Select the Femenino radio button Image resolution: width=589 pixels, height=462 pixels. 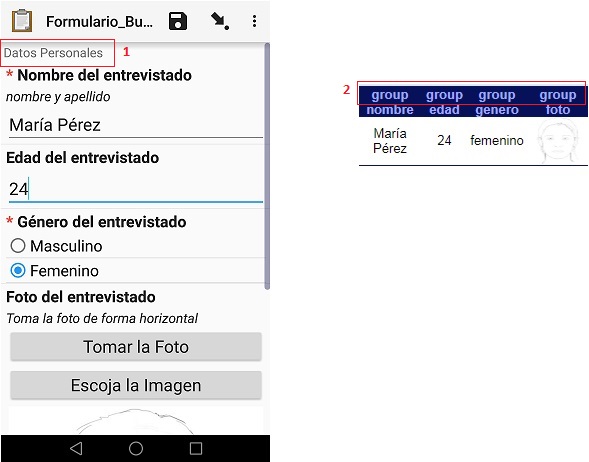coord(18,270)
